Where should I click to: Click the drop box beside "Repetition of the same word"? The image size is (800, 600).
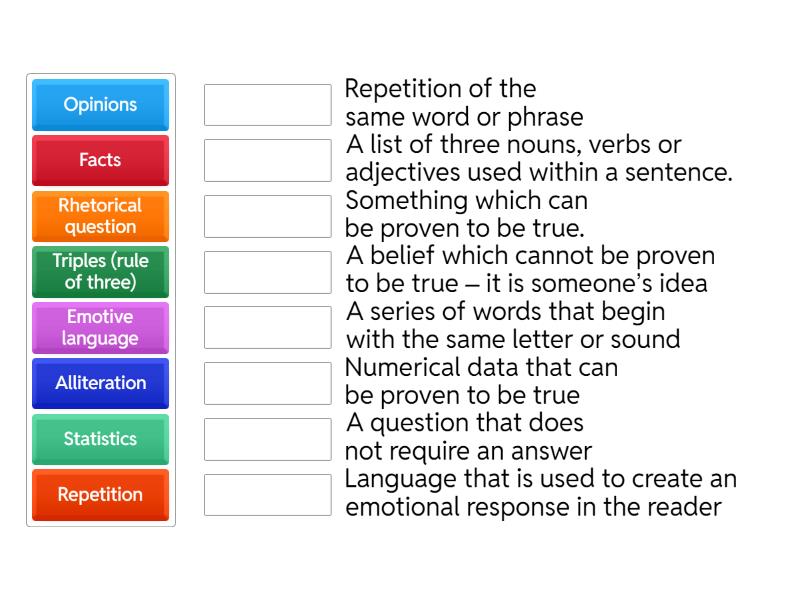268,105
